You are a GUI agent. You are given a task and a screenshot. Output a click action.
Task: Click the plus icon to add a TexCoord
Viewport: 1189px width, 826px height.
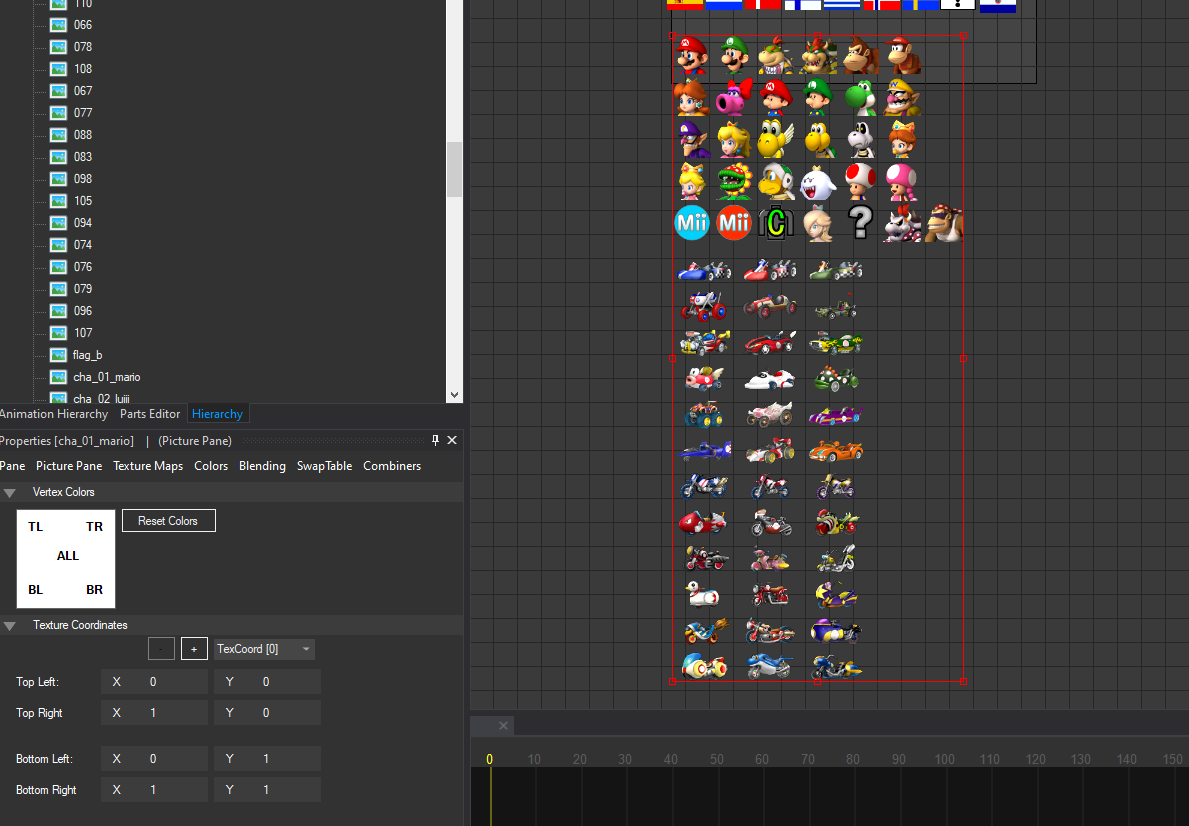[193, 648]
